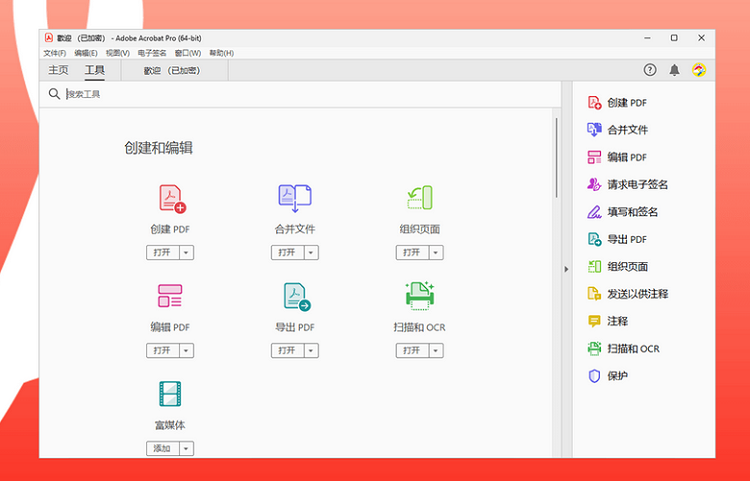
Task: Expand dropdown arrow next to 富媒体 添加
Action: pos(187,448)
